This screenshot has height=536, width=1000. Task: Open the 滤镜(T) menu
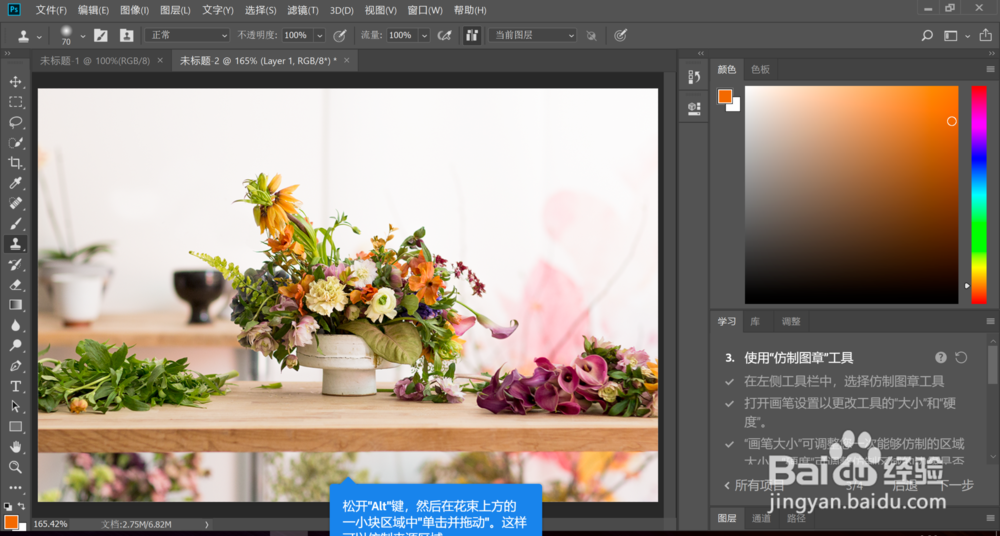point(303,10)
